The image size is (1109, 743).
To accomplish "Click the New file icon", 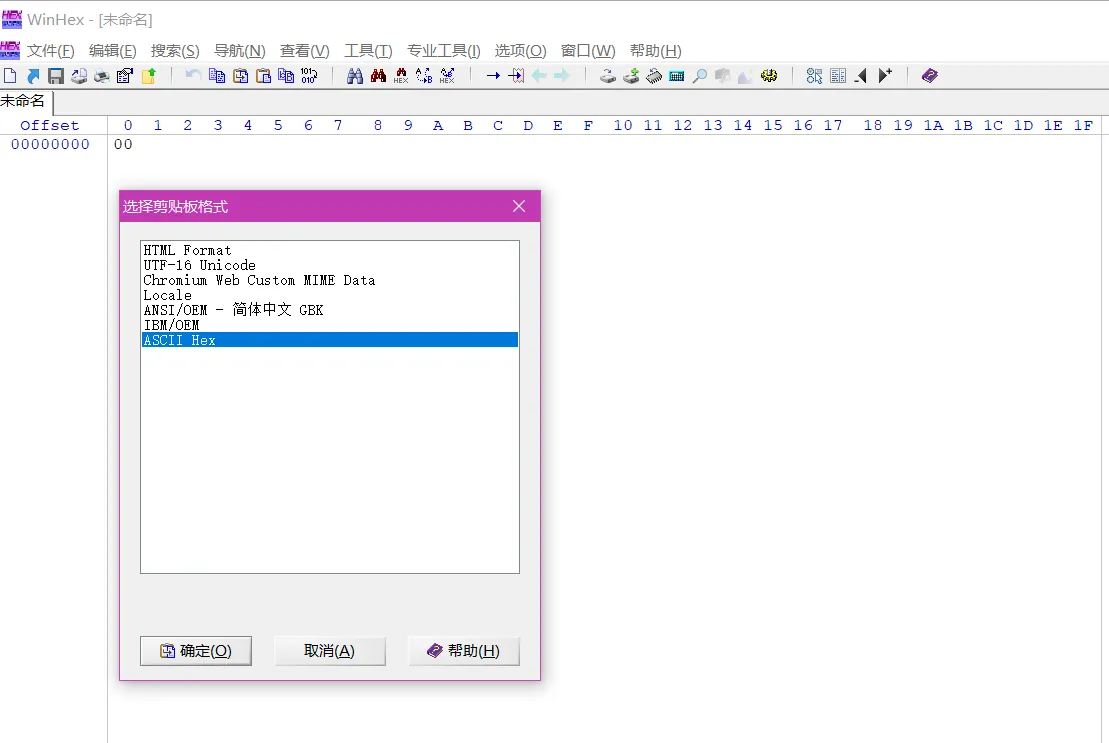I will point(10,76).
